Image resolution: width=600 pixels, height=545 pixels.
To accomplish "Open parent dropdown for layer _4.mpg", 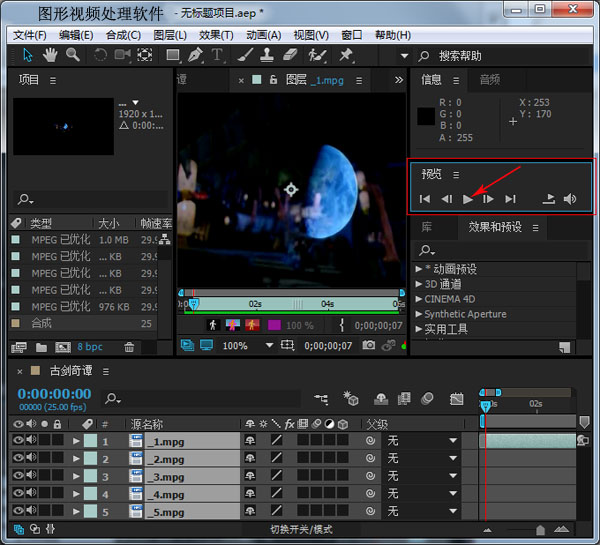I will click(x=422, y=493).
